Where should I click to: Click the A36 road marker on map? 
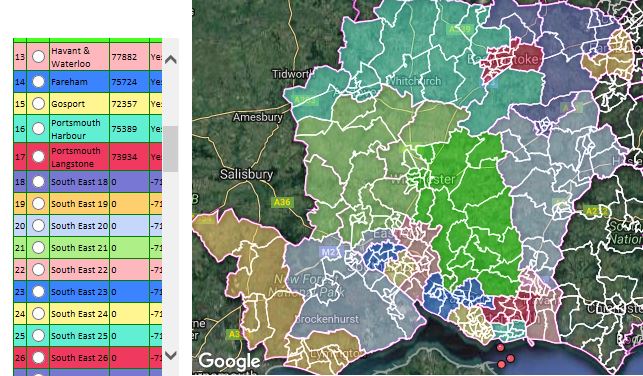[282, 202]
